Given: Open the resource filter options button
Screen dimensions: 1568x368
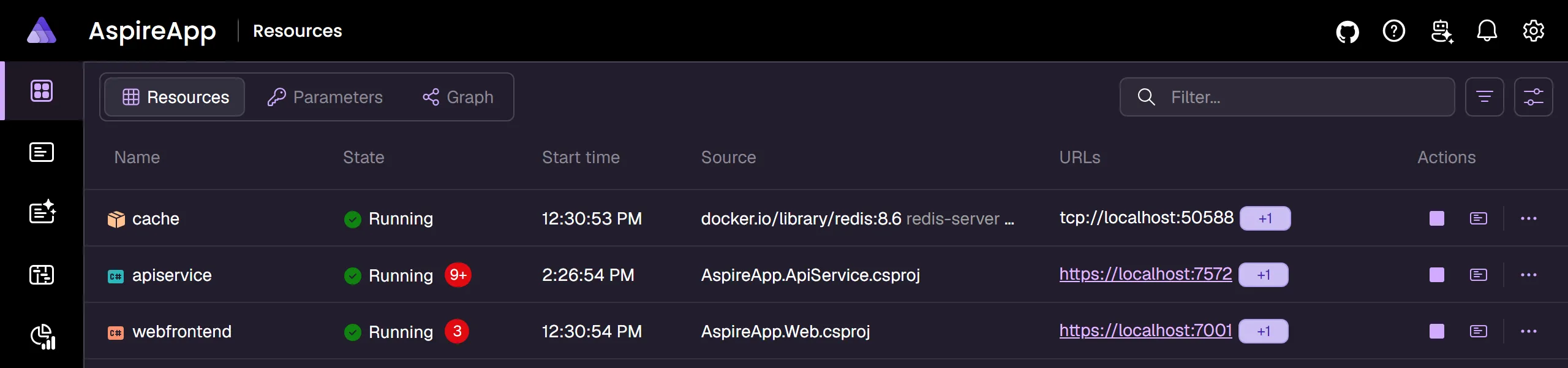Looking at the screenshot, I should click(x=1485, y=97).
